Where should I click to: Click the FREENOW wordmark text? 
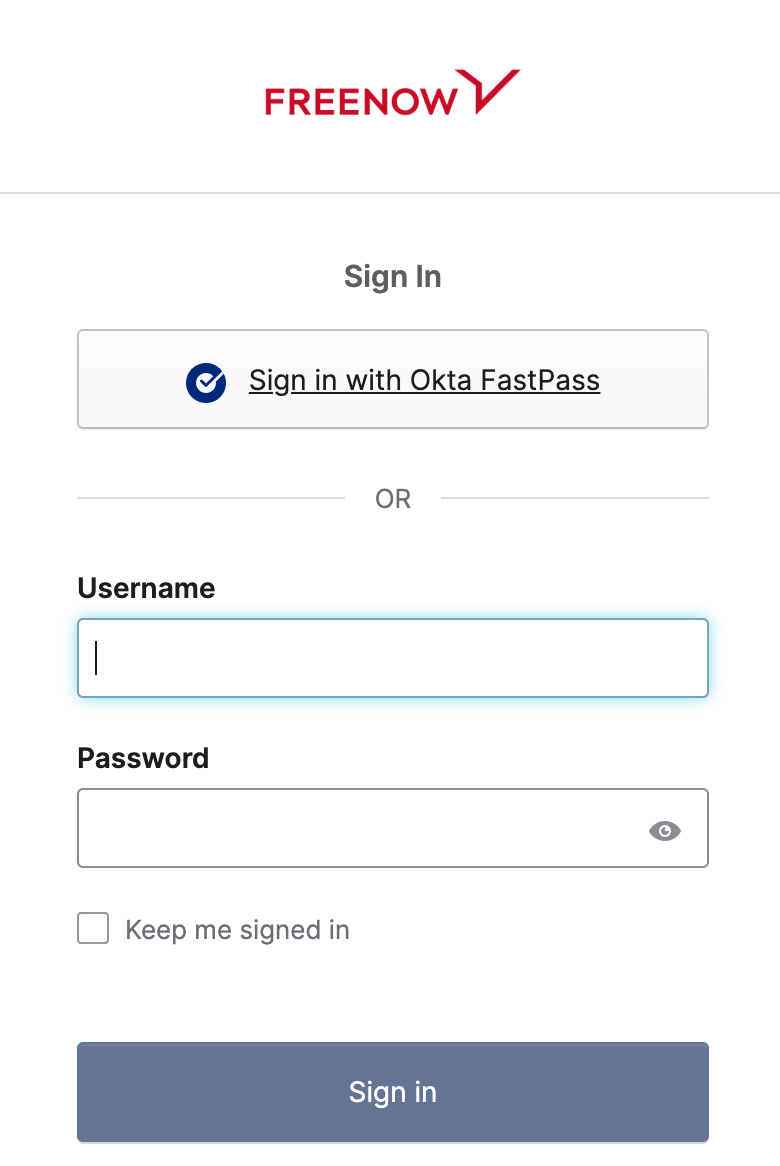point(361,102)
